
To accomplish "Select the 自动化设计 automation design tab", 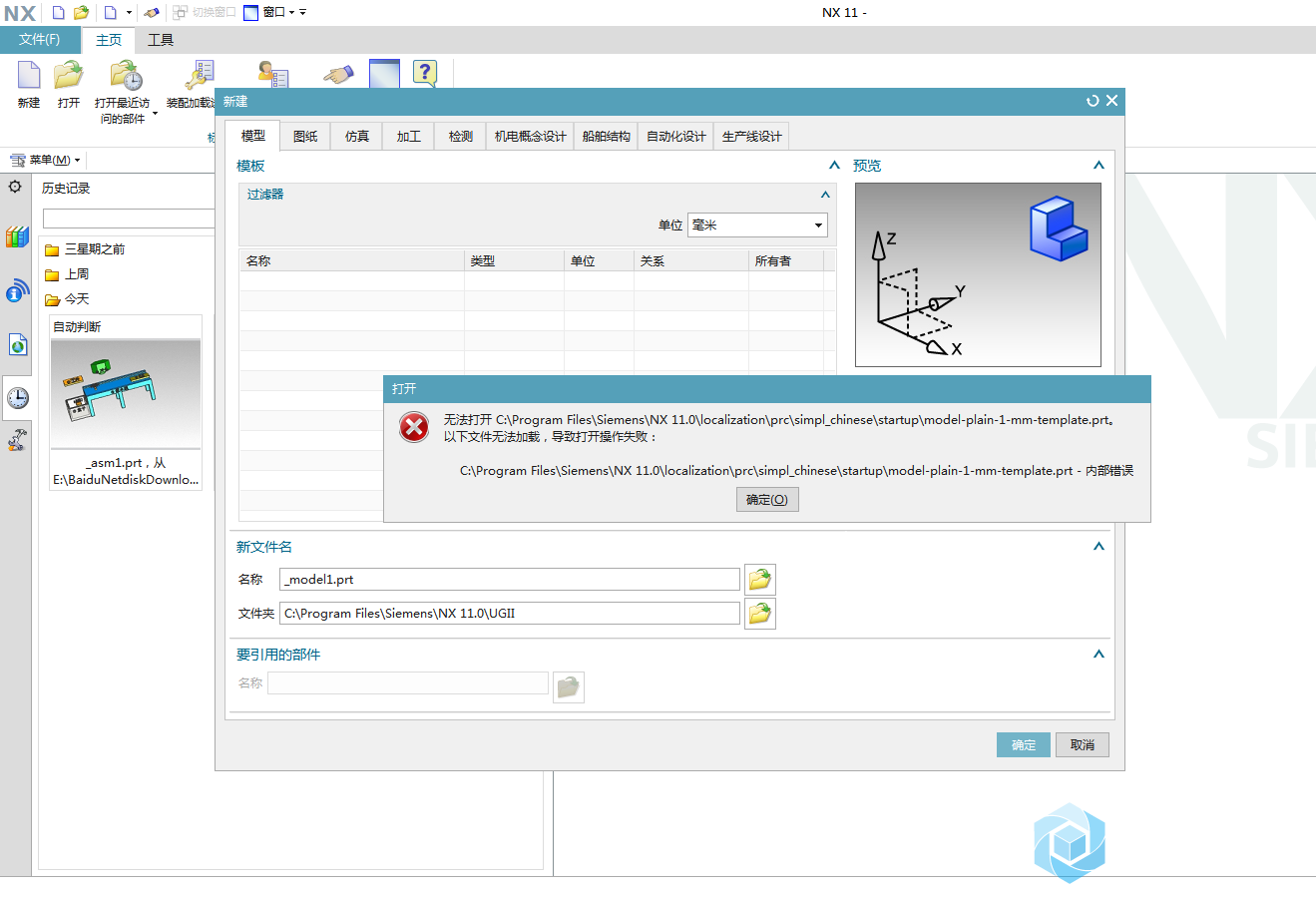I will point(676,137).
